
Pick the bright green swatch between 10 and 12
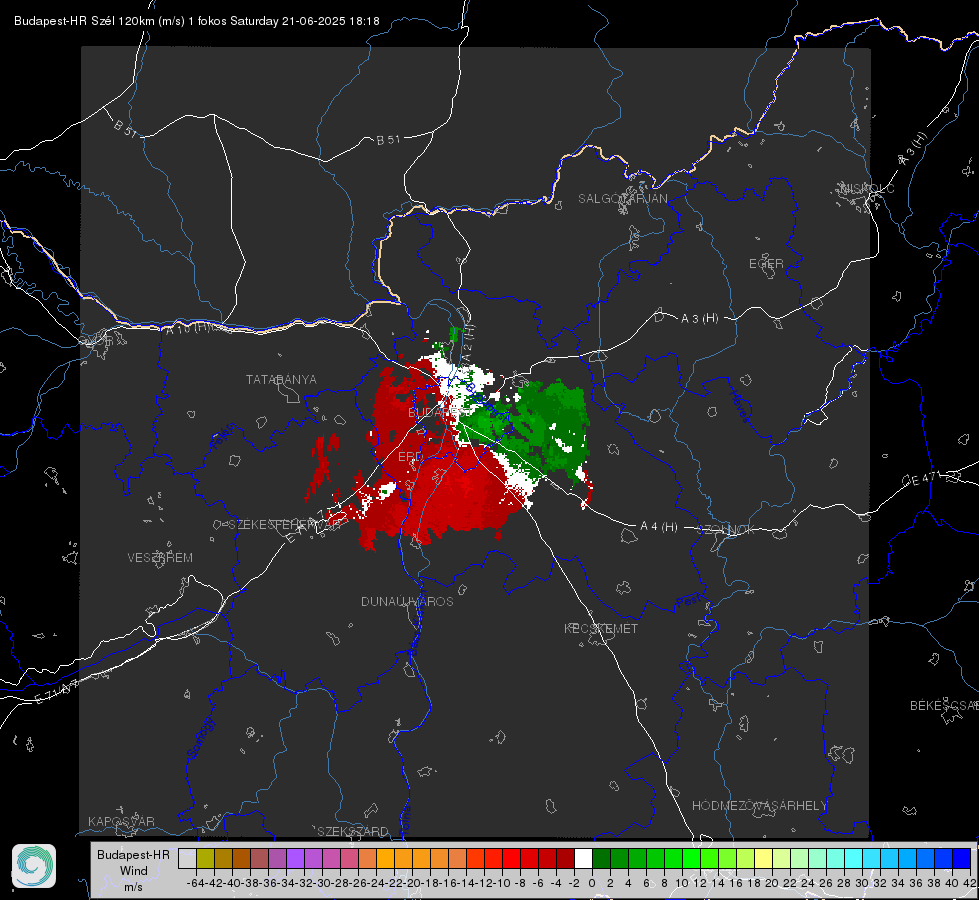(x=691, y=858)
